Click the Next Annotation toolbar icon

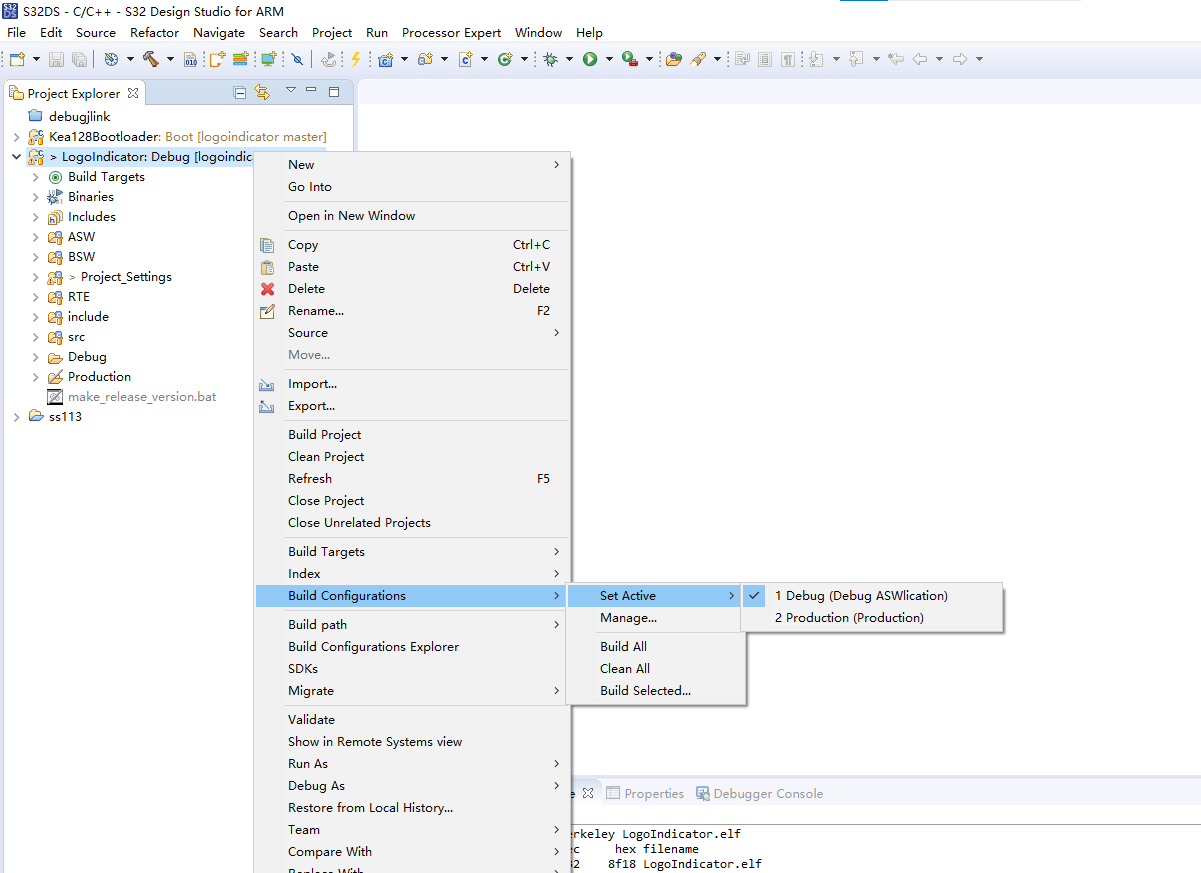pos(816,59)
